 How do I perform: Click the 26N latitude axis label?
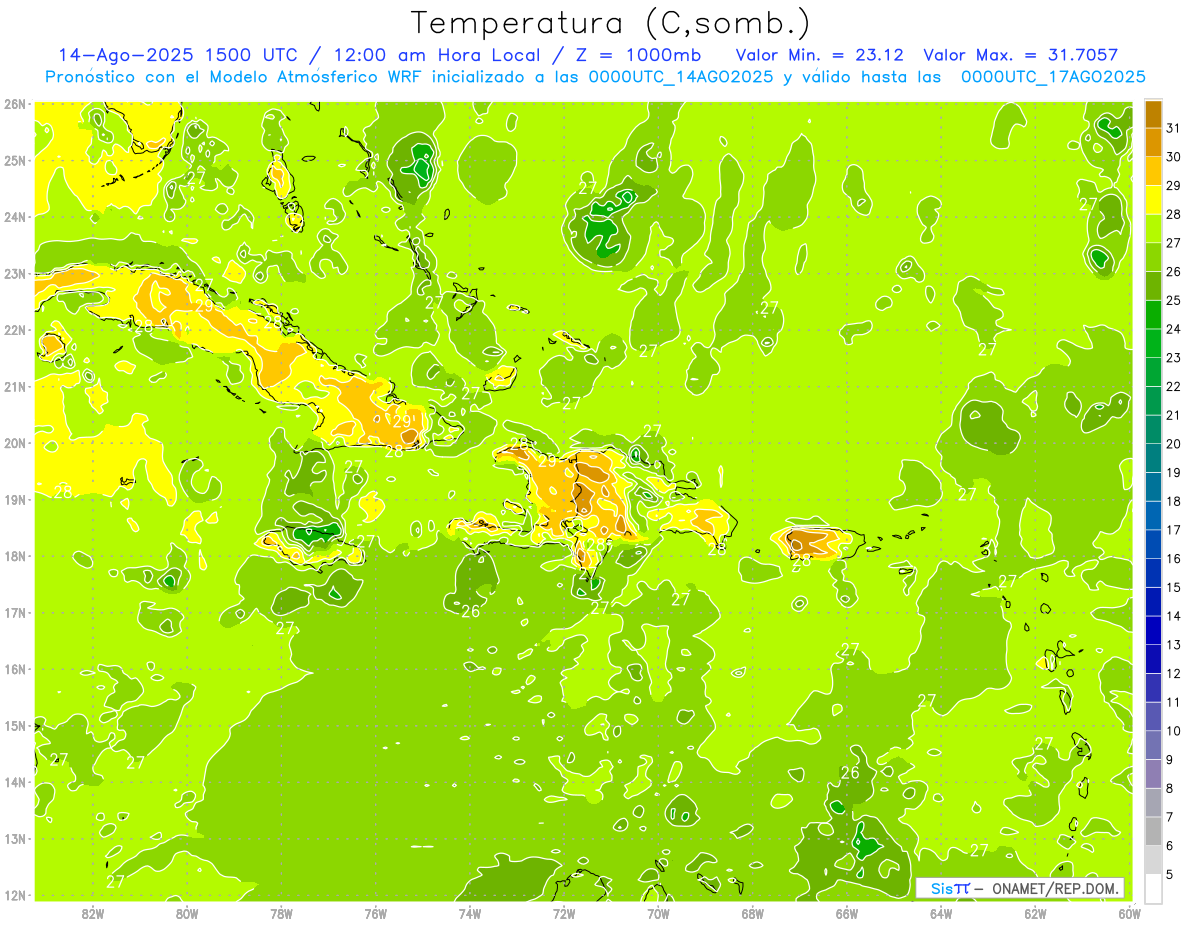[14, 104]
